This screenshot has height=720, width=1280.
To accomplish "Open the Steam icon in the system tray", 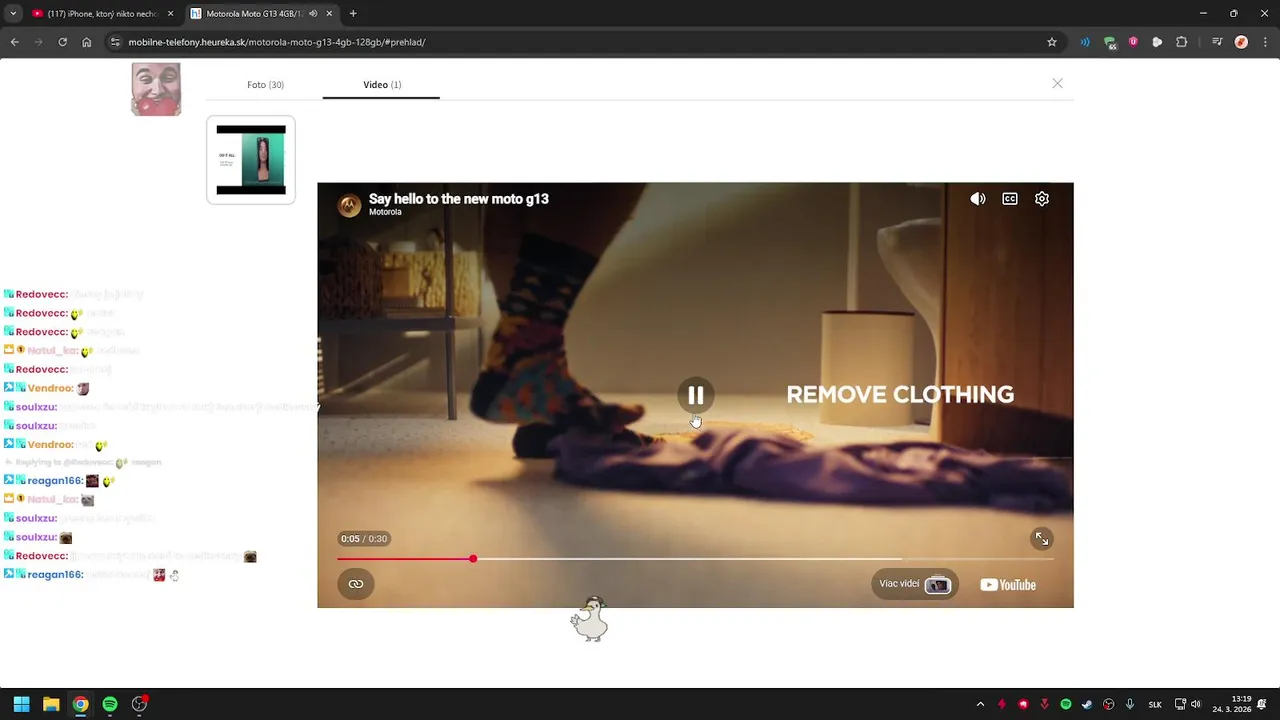I will [1087, 704].
